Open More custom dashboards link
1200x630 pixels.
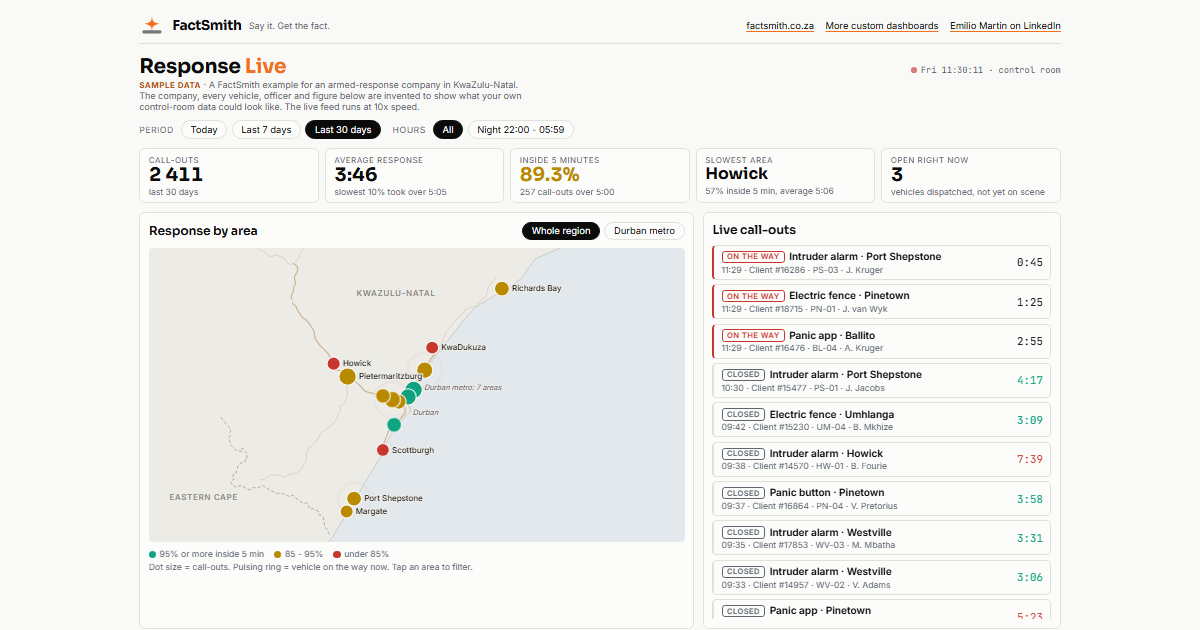[x=882, y=26]
